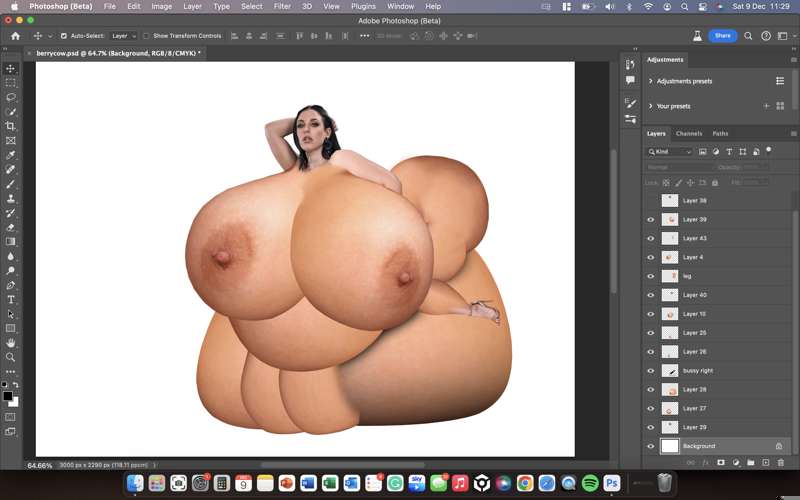This screenshot has height=500, width=800.
Task: Select the Zoom tool in the toolbox
Action: (x=11, y=357)
